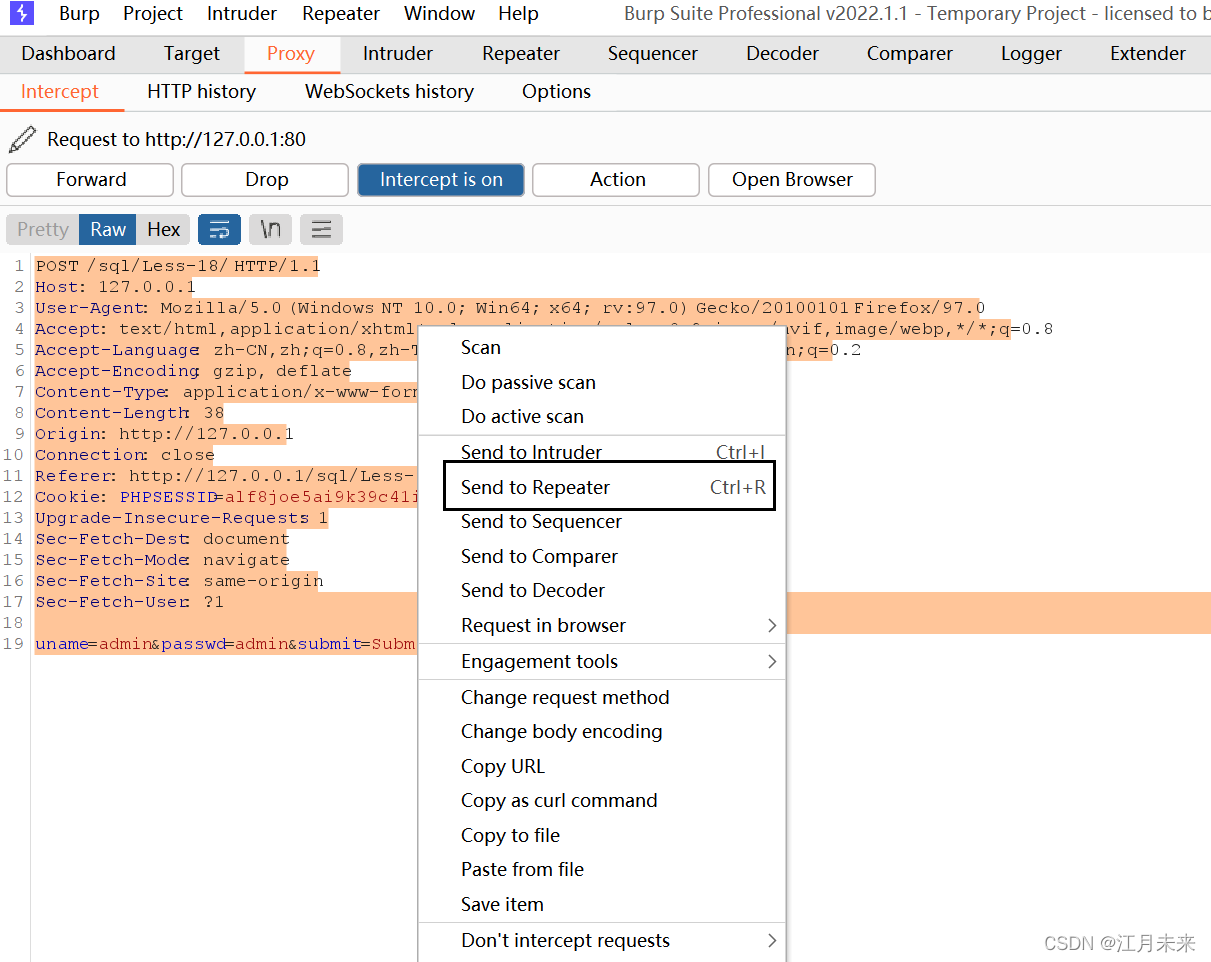This screenshot has height=962, width=1211.
Task: Choose Copy to file
Action: coord(602,835)
